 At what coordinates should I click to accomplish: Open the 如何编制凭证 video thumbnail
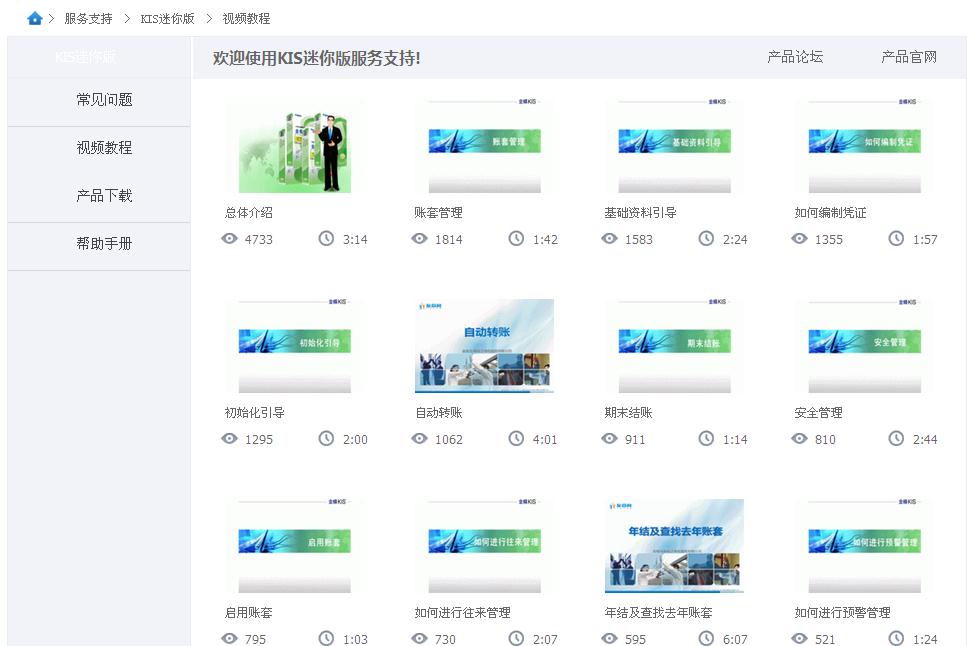(865, 147)
